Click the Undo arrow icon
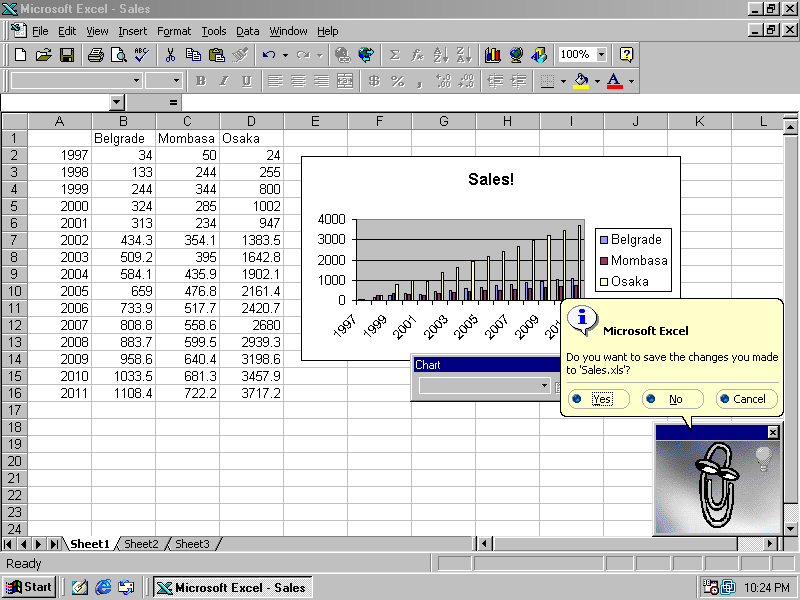 point(269,55)
